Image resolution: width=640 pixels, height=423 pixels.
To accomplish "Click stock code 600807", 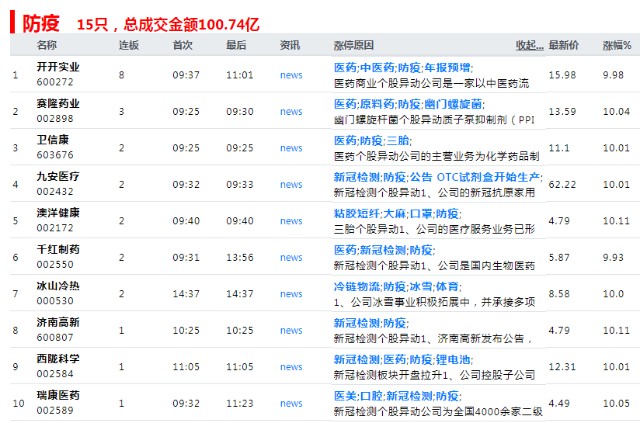I will 55,337.
